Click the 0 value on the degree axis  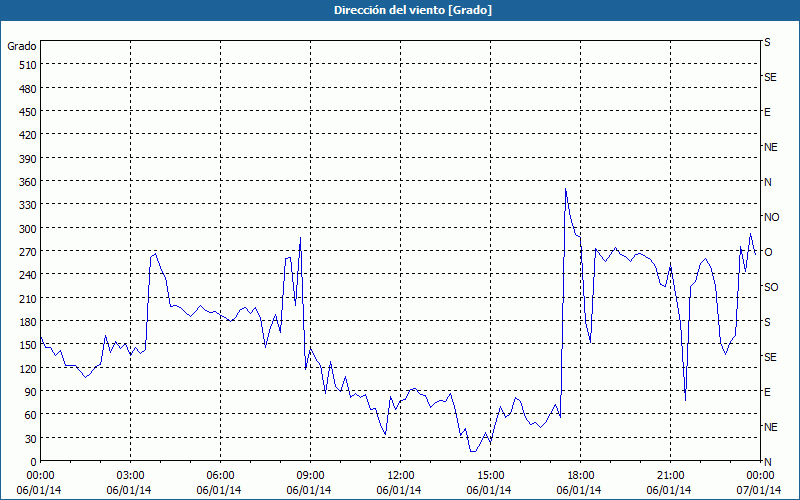(34, 462)
